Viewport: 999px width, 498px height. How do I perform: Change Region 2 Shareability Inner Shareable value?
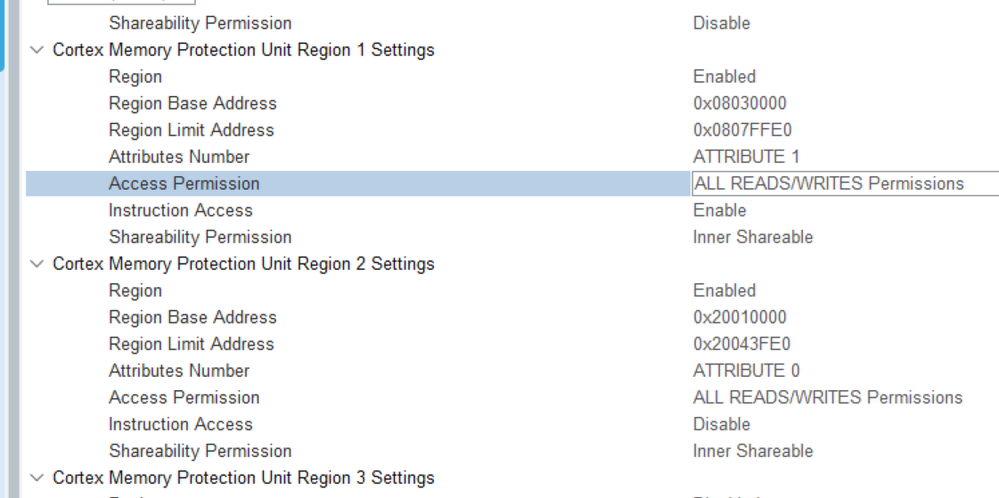click(752, 451)
